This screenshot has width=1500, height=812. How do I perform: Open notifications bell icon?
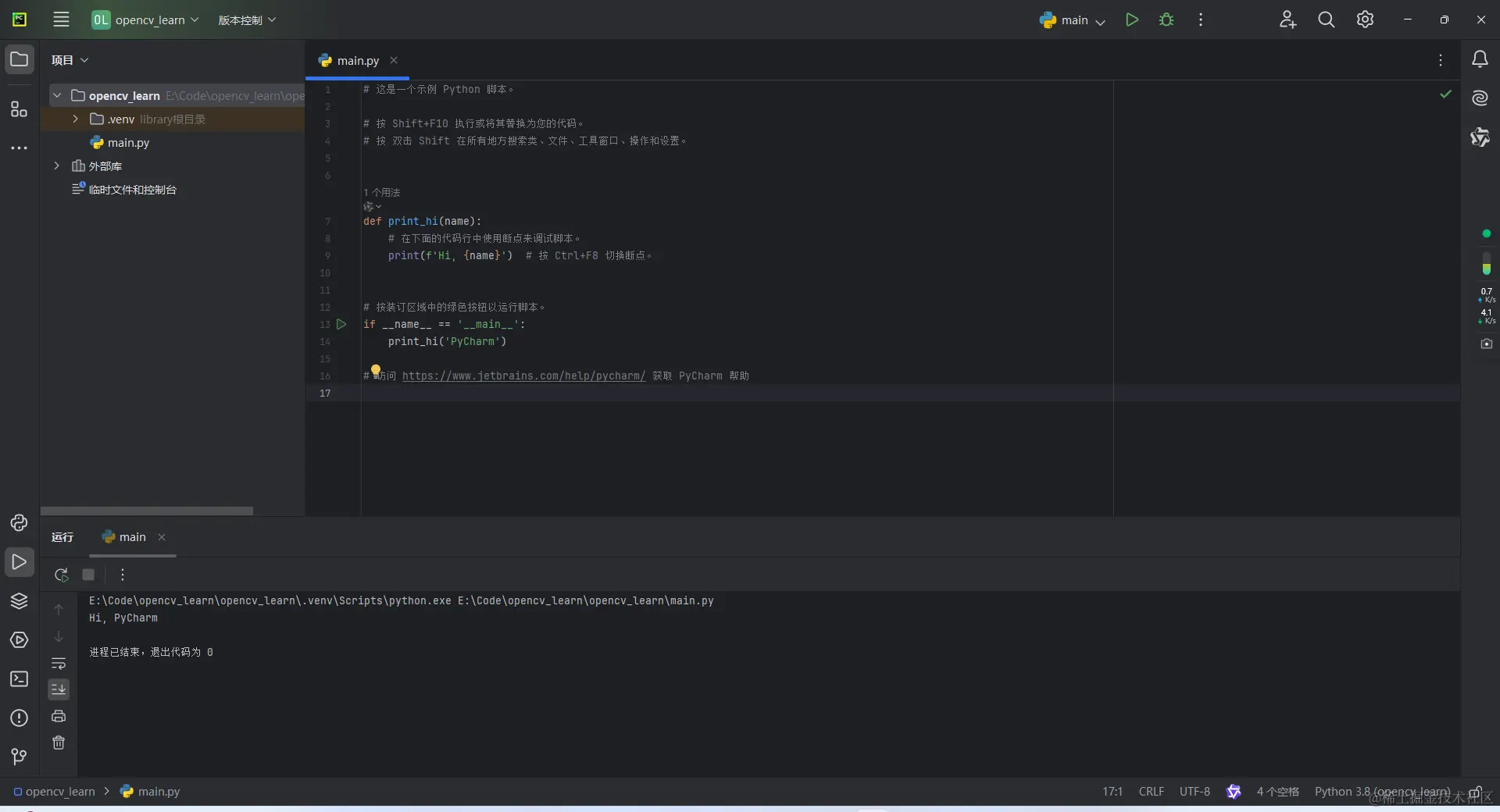[x=1480, y=59]
